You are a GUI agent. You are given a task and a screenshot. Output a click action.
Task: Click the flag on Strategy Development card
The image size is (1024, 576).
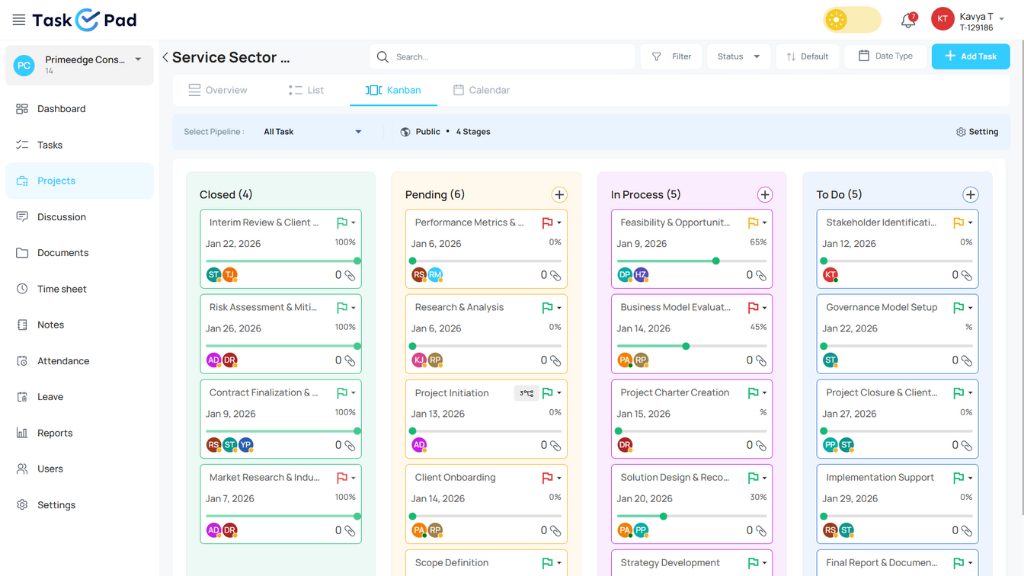753,563
